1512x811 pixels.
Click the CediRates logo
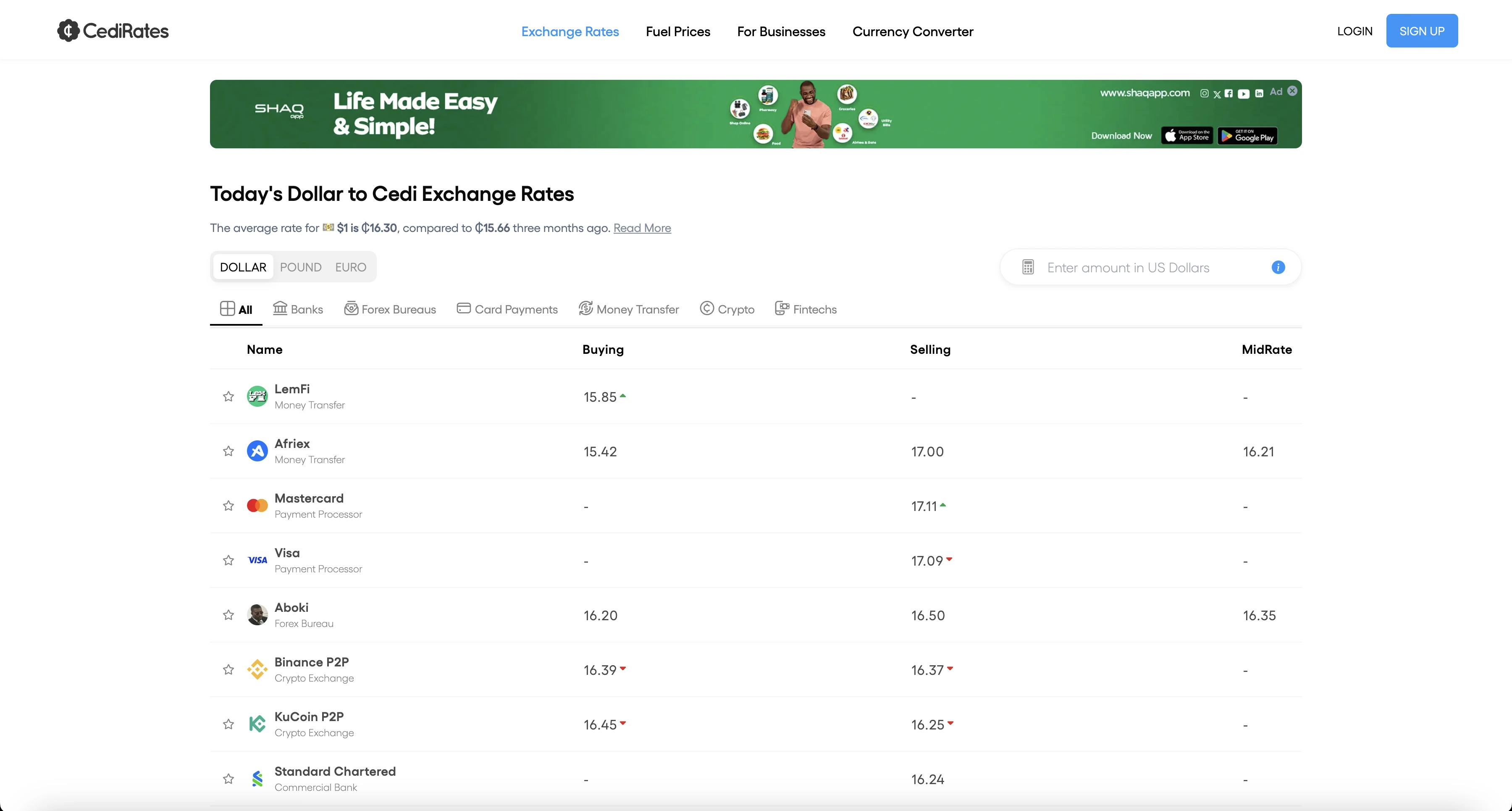click(x=113, y=31)
